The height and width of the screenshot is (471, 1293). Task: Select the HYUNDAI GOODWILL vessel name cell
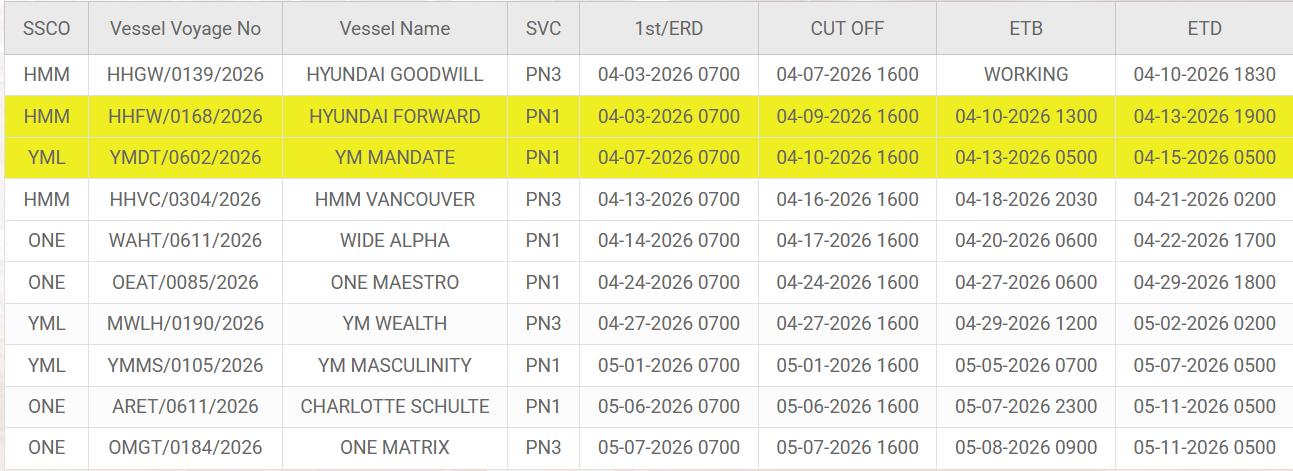pos(395,74)
